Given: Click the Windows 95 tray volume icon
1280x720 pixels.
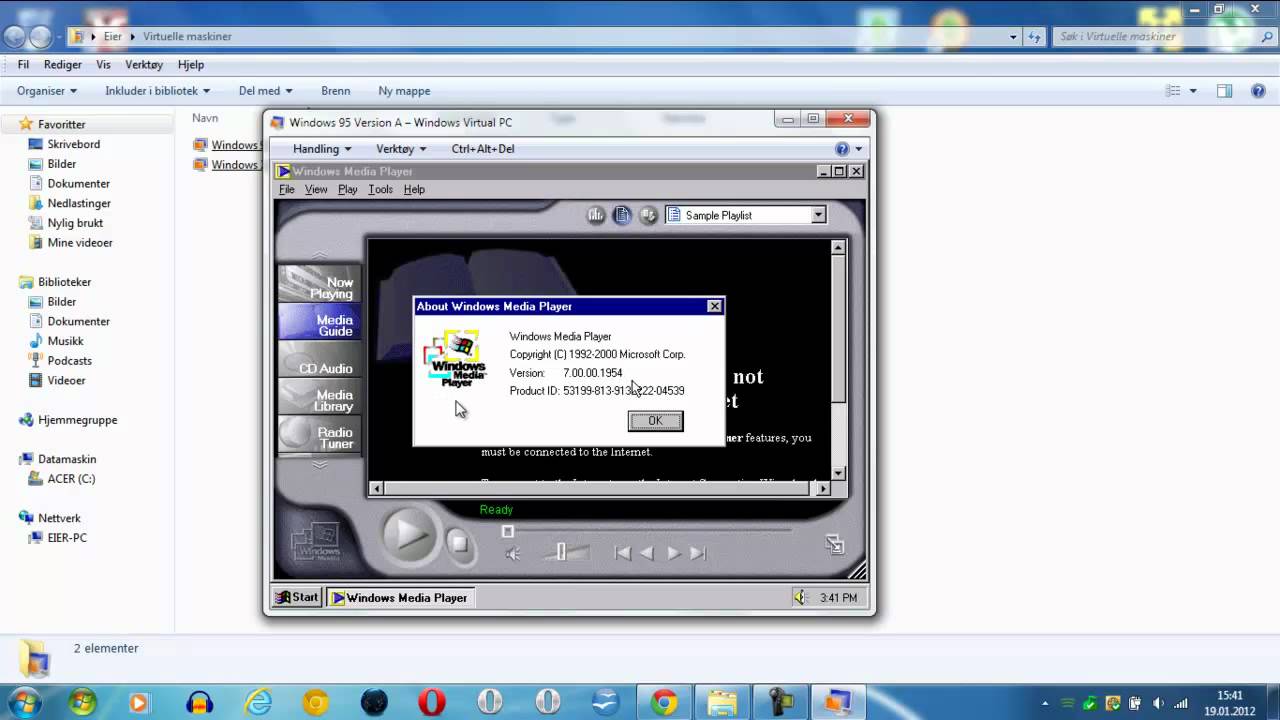Looking at the screenshot, I should [x=799, y=598].
